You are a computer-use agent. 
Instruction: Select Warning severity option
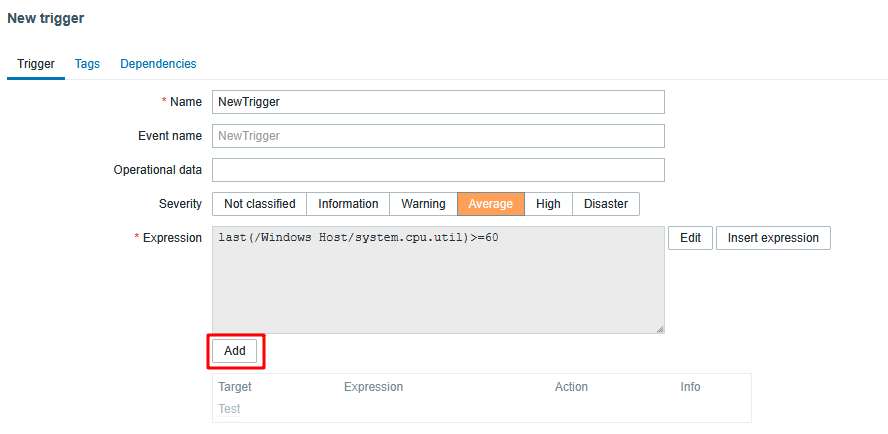(423, 204)
